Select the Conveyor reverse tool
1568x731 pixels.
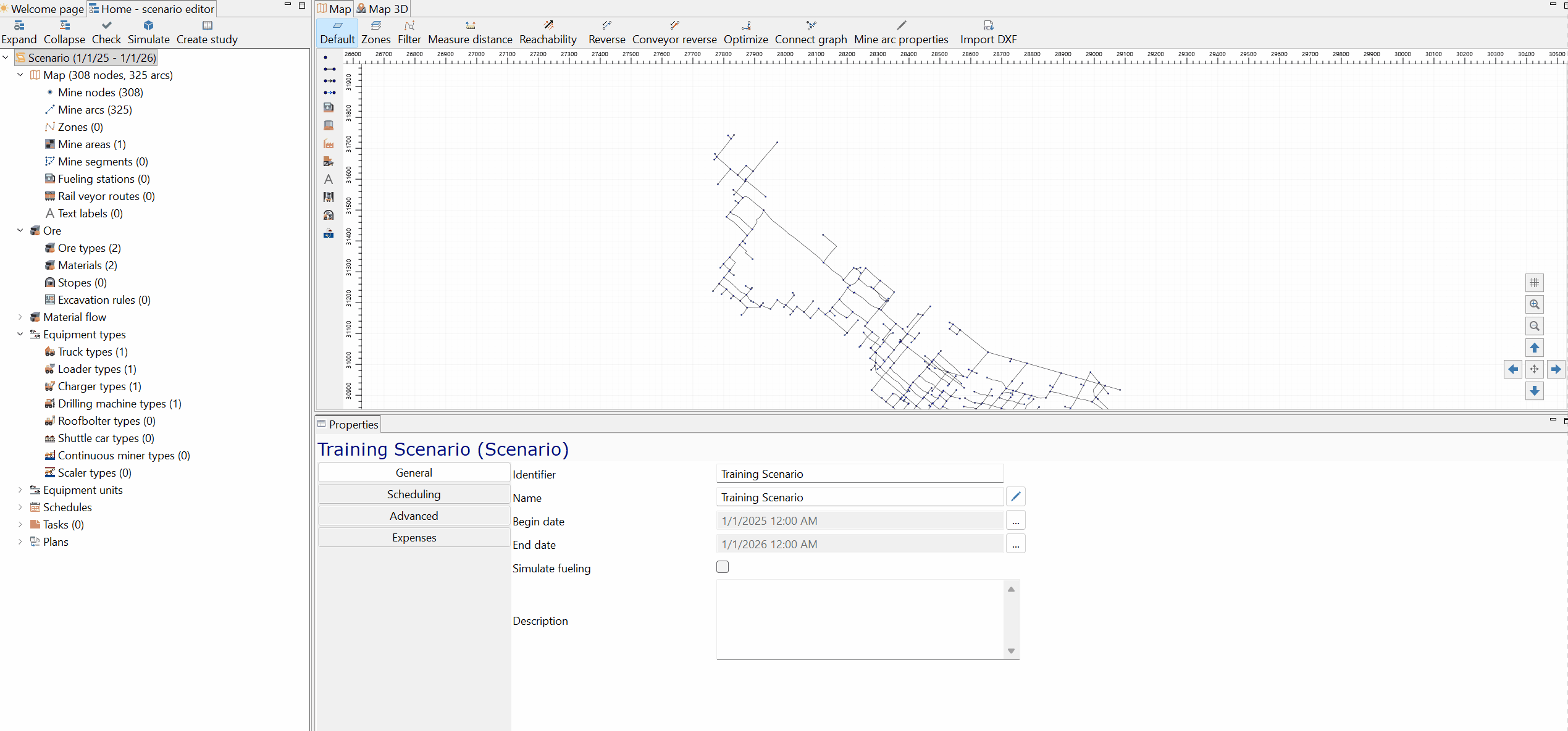(674, 32)
